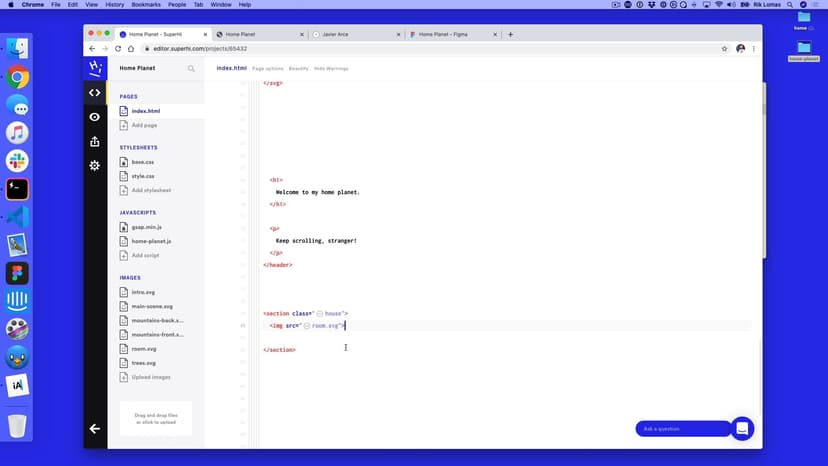Bookmark page with the star icon

[724, 48]
